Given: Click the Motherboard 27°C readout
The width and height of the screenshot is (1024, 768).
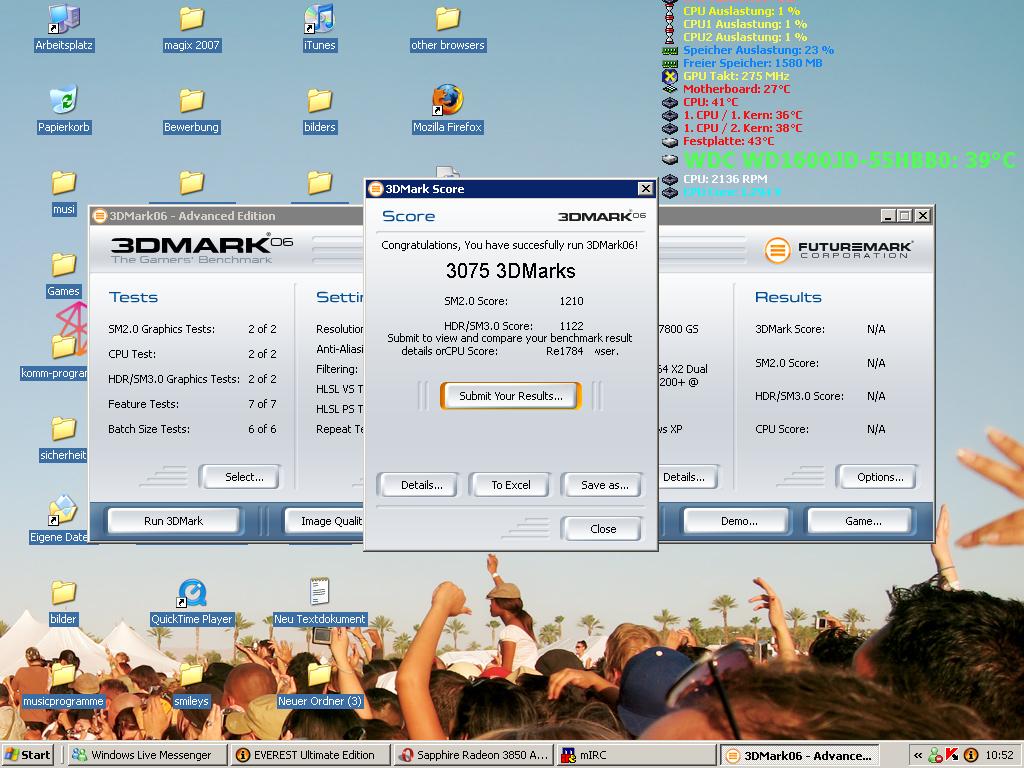Looking at the screenshot, I should point(736,89).
